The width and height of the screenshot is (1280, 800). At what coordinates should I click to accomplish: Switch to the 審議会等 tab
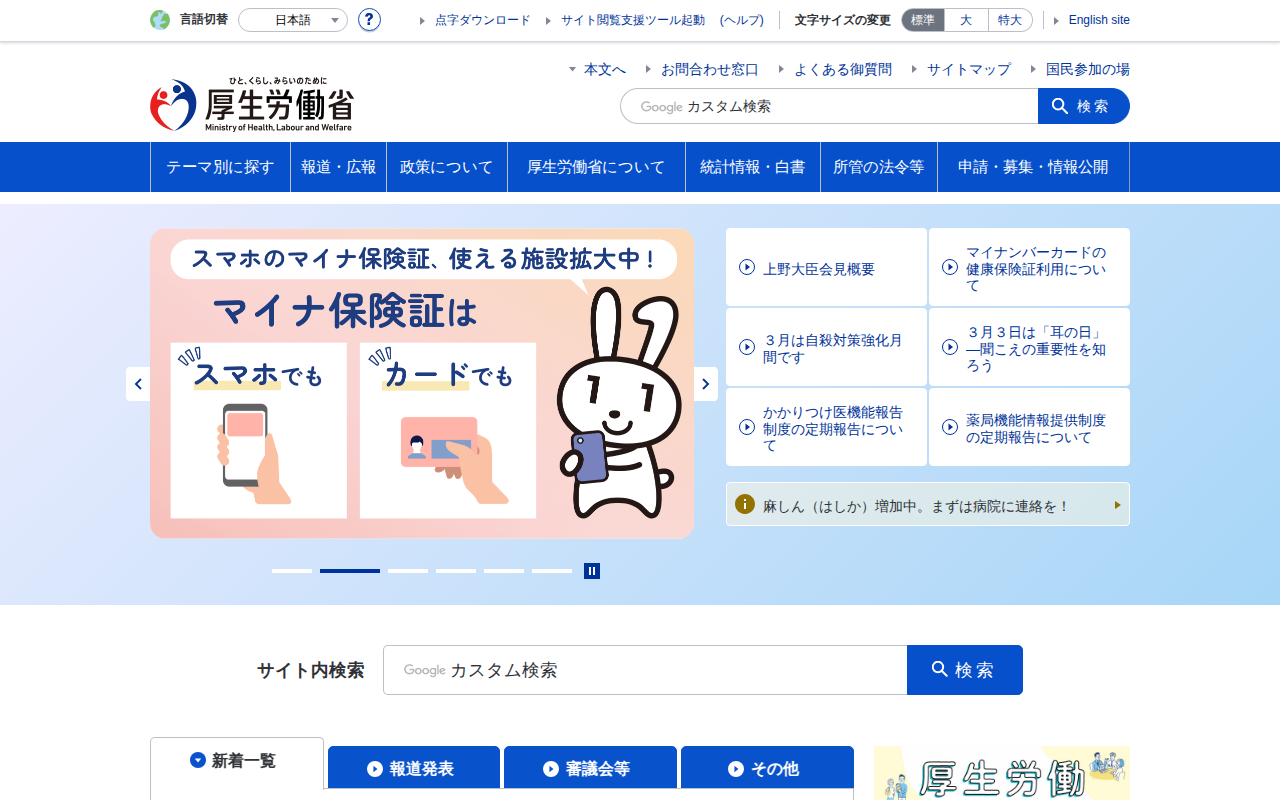590,768
